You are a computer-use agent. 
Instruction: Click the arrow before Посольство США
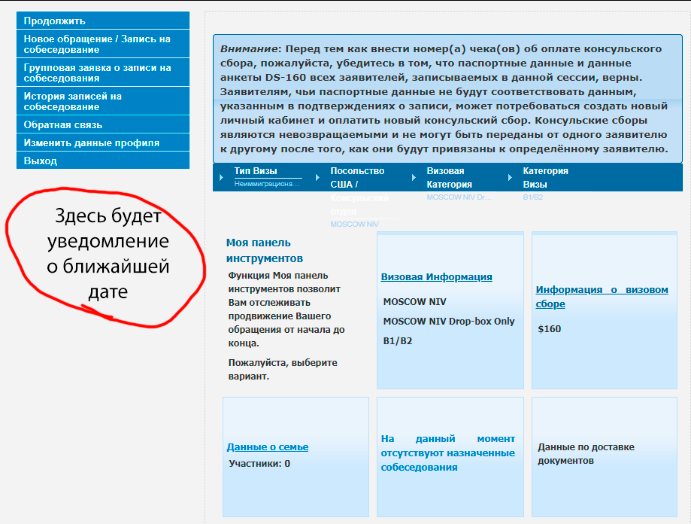coord(317,178)
